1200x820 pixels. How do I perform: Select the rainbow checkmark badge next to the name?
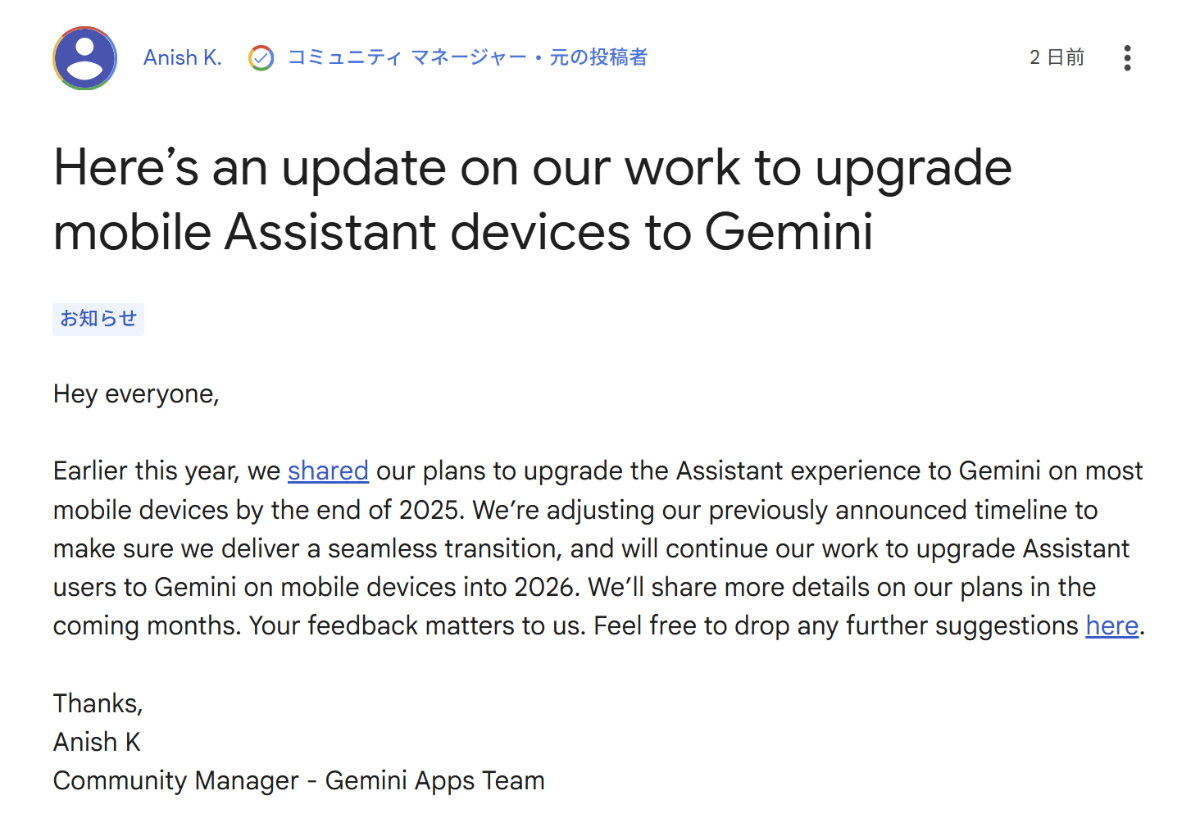tap(261, 57)
